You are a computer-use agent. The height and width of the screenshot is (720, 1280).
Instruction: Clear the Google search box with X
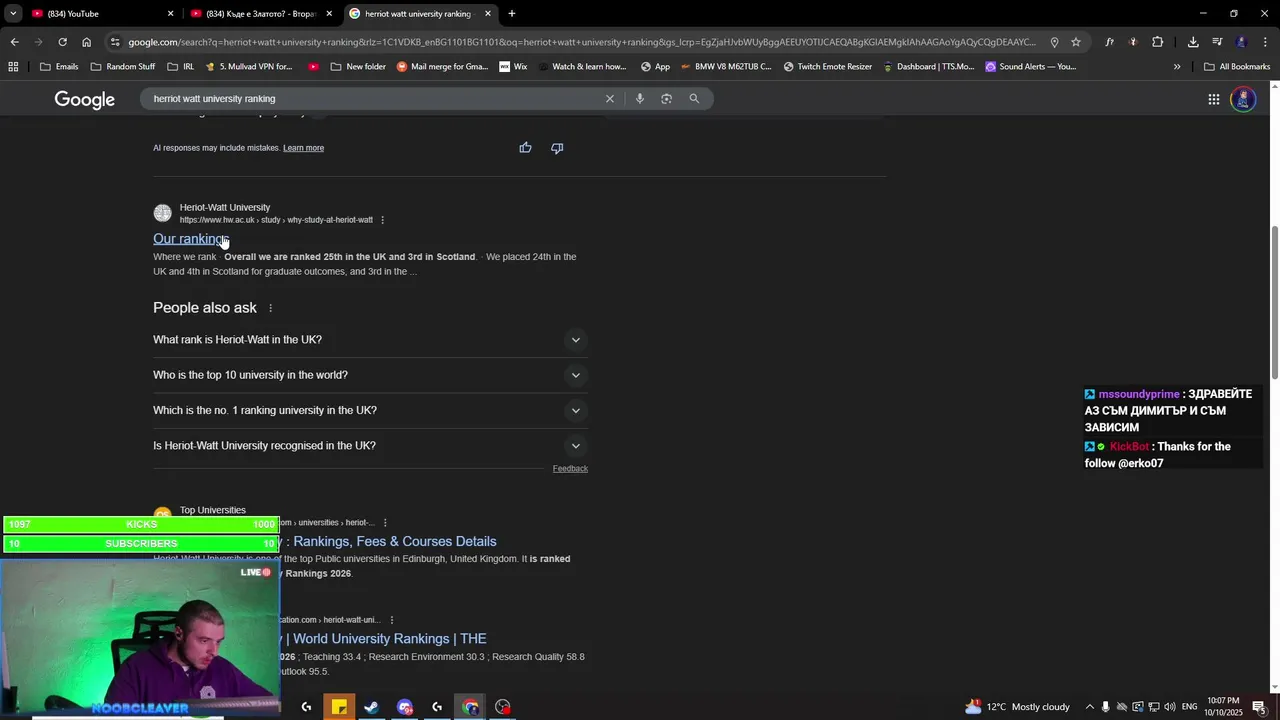609,98
